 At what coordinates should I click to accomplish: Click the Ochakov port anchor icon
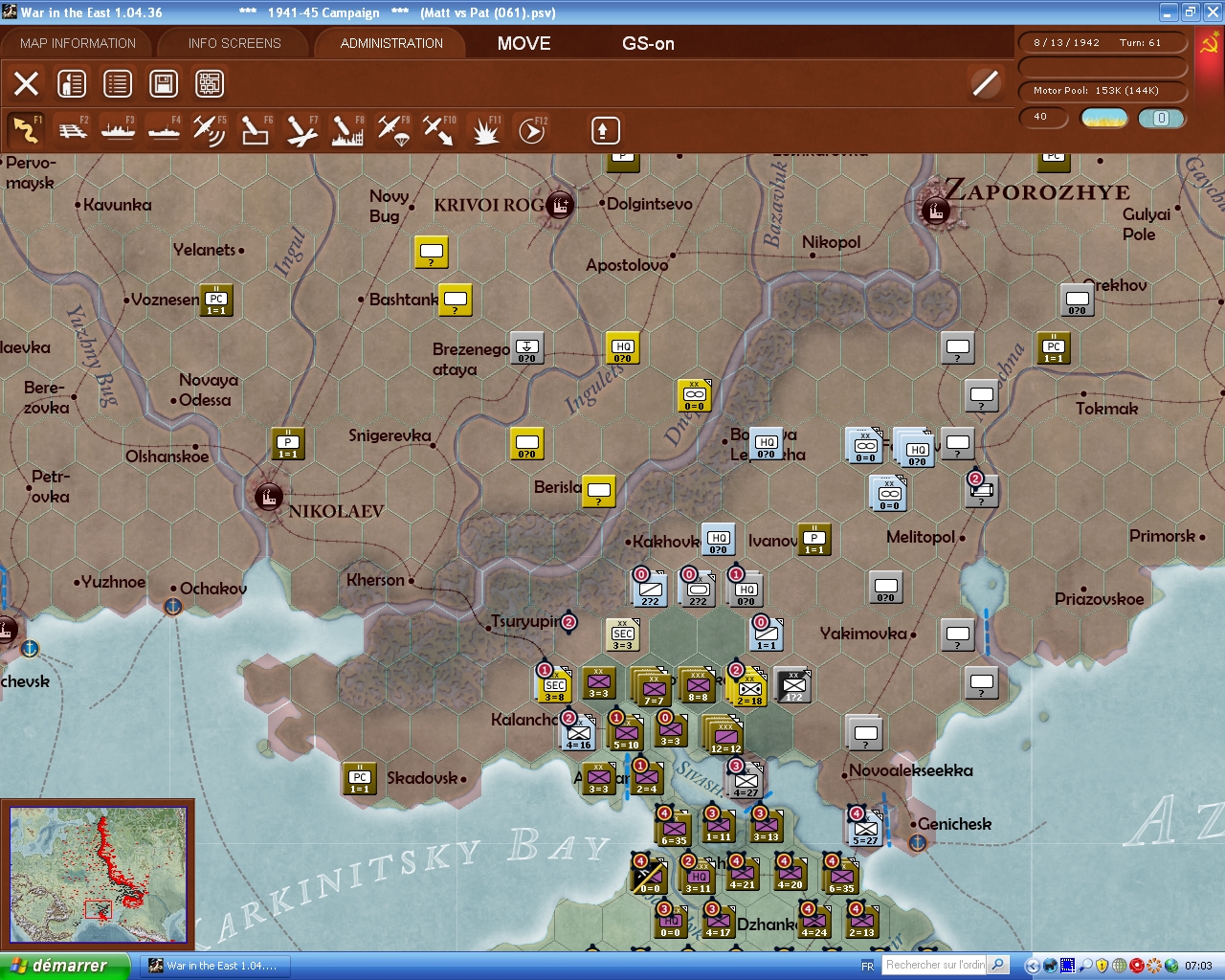(x=172, y=606)
